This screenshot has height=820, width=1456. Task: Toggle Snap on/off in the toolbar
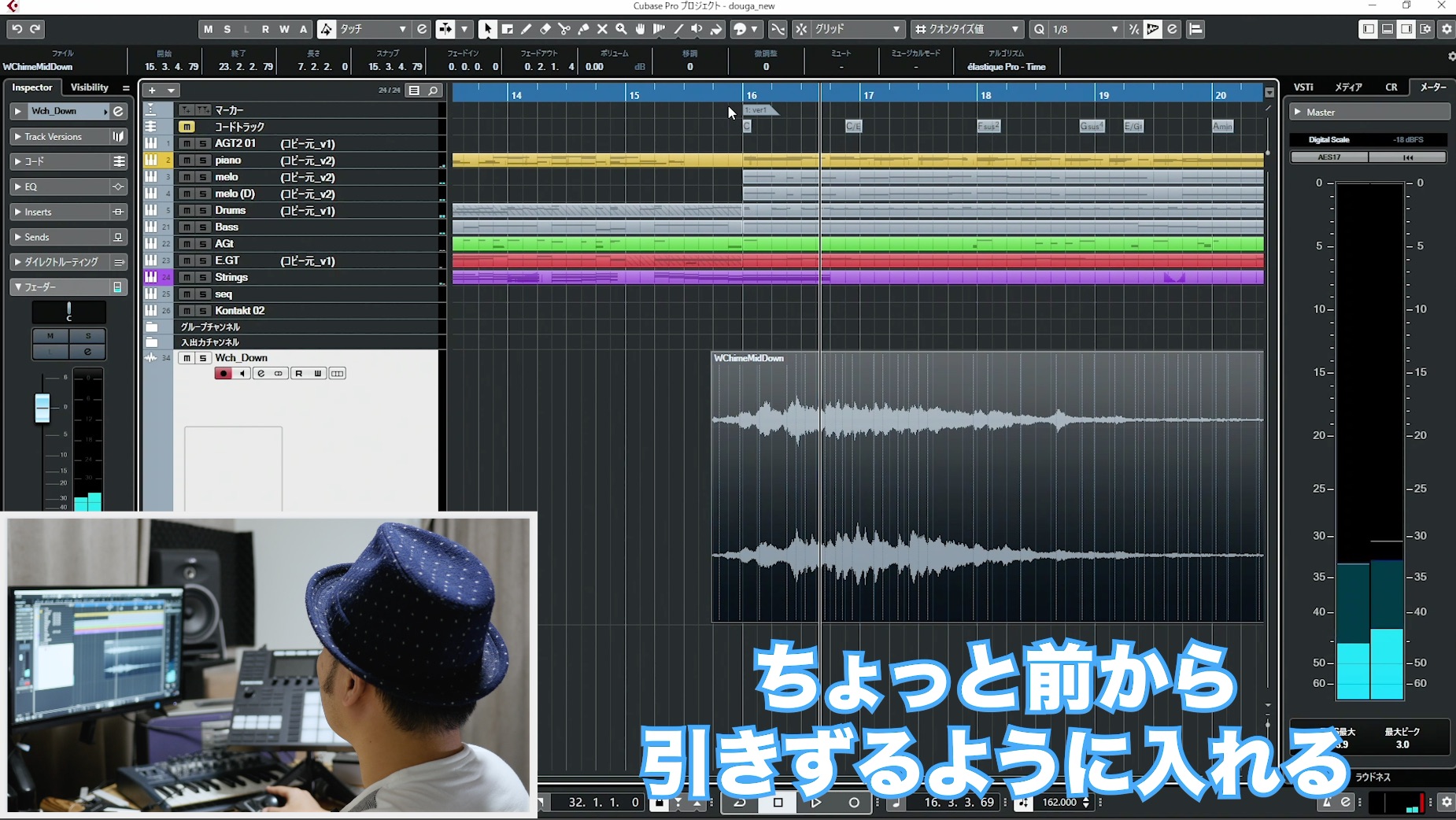tap(801, 29)
